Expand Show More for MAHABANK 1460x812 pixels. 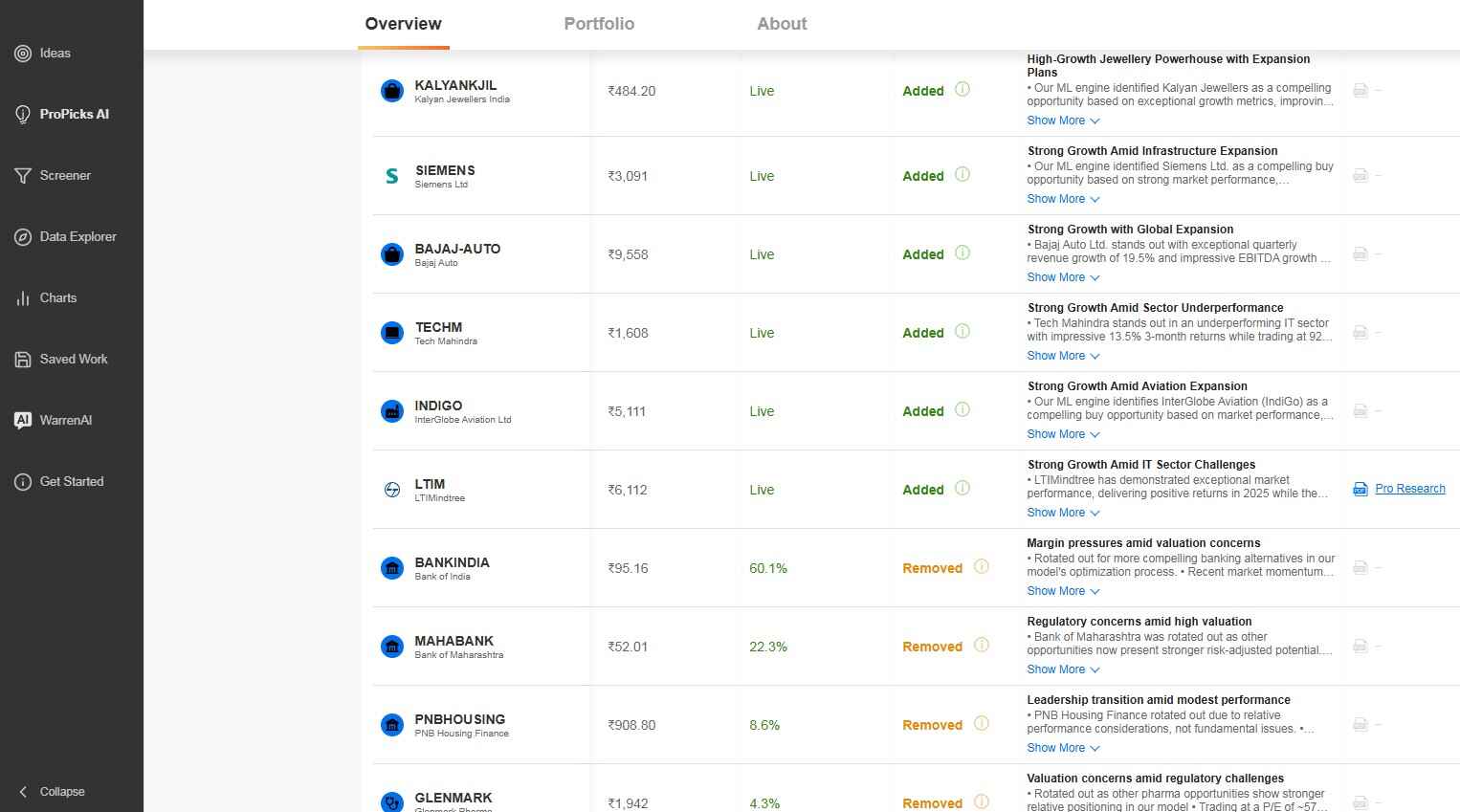[x=1062, y=669]
